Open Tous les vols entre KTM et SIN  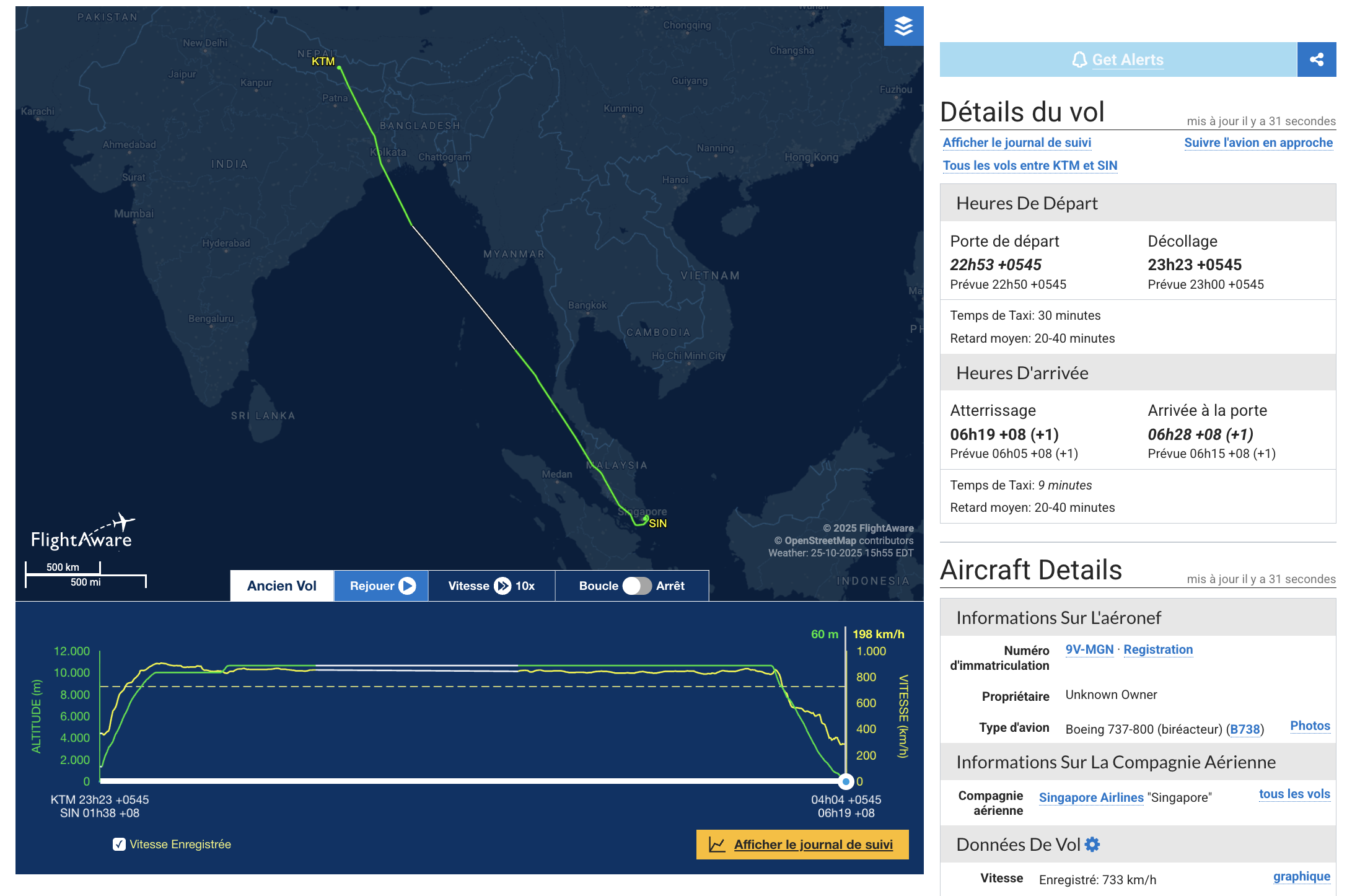pyautogui.click(x=1030, y=165)
